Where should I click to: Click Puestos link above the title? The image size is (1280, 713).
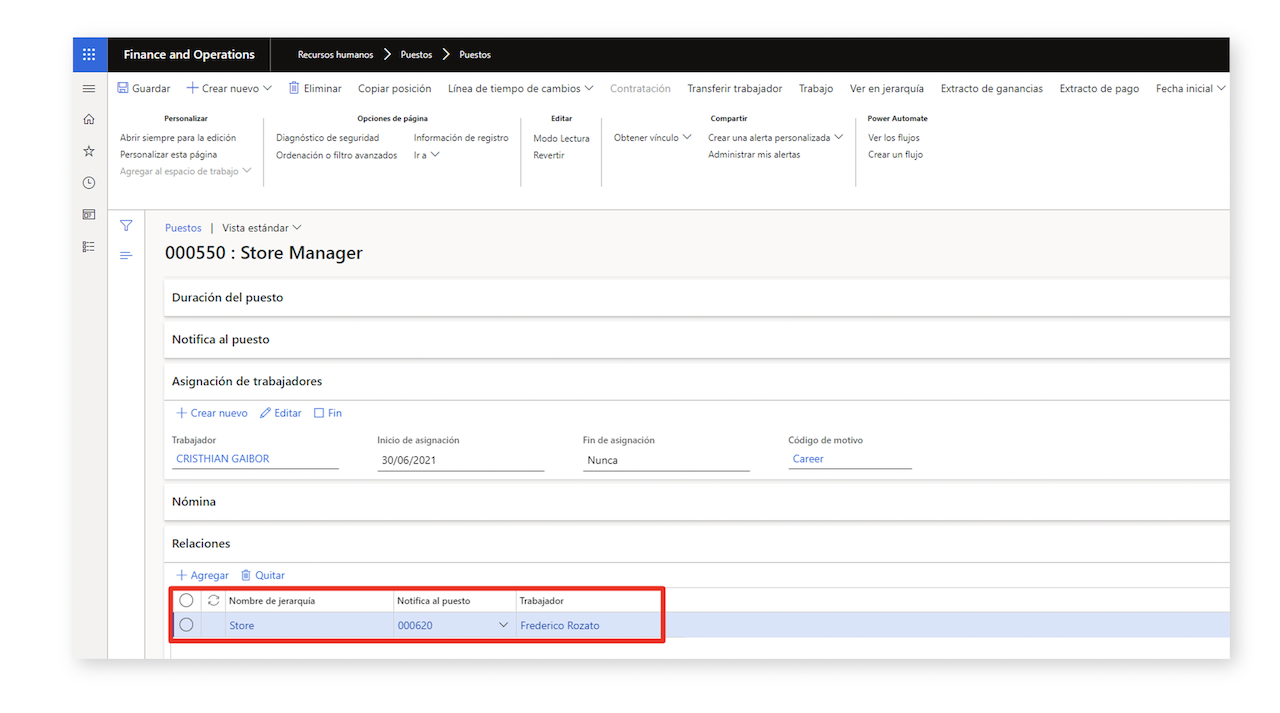(x=183, y=228)
